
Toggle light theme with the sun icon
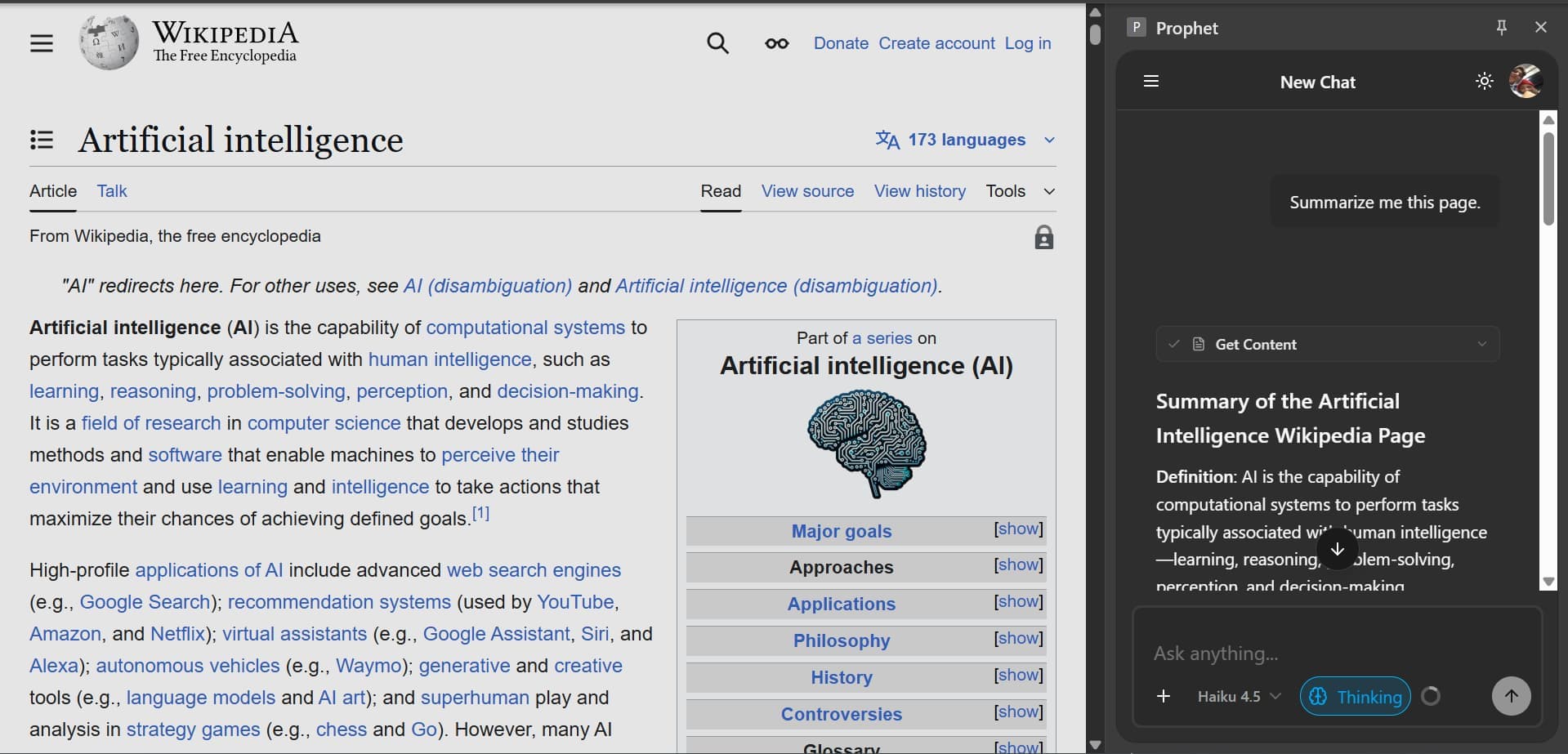point(1484,81)
